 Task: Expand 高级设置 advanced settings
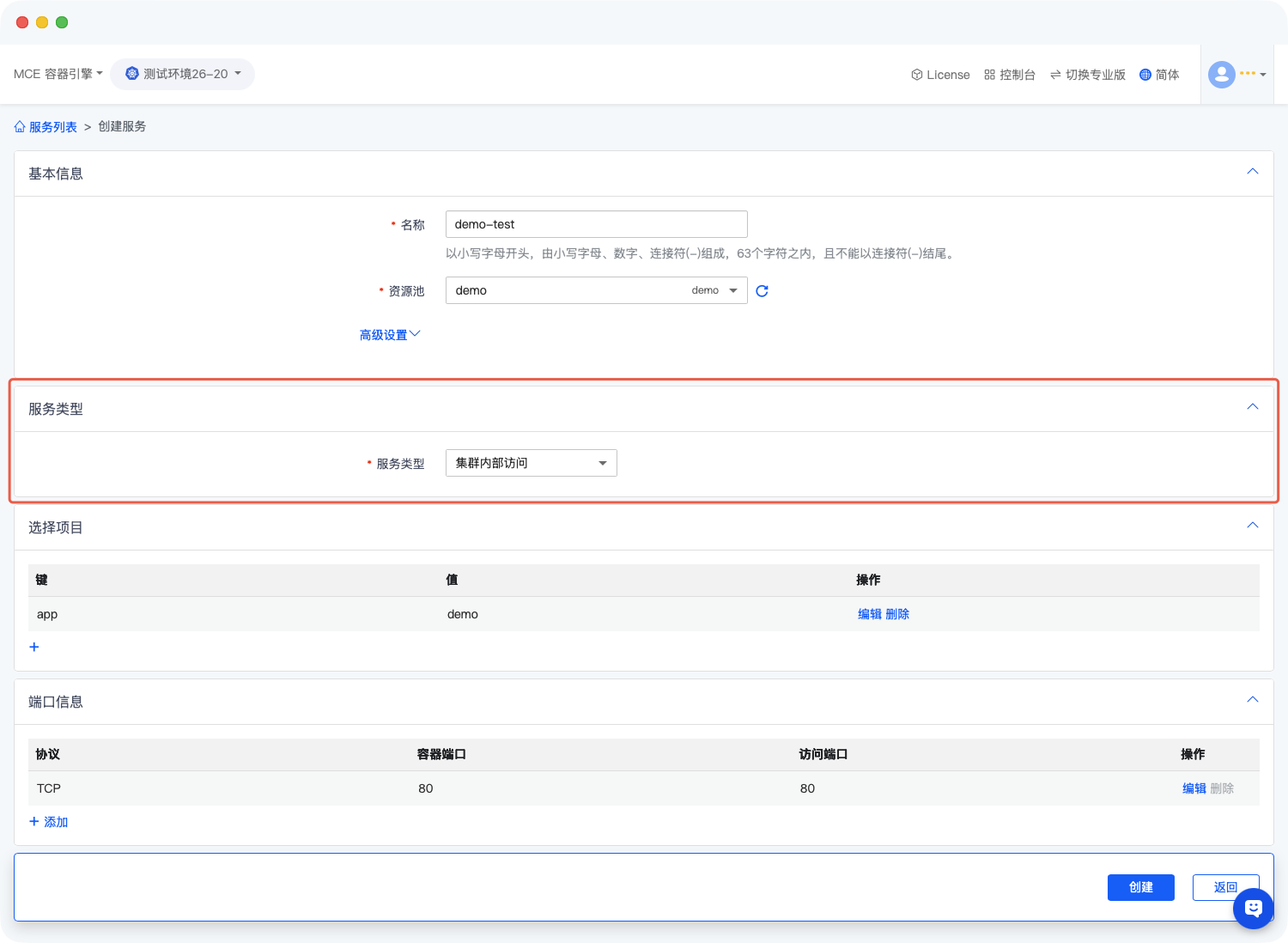click(x=389, y=335)
